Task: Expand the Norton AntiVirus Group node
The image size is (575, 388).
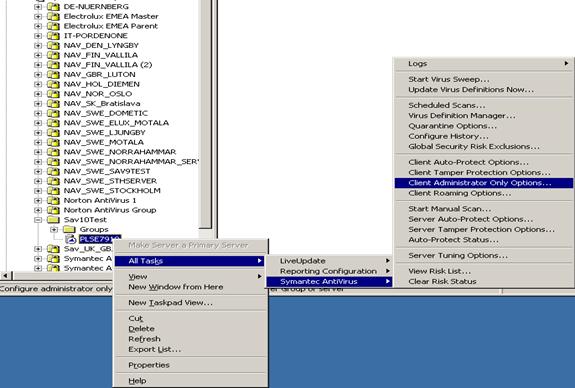Action: 38,210
